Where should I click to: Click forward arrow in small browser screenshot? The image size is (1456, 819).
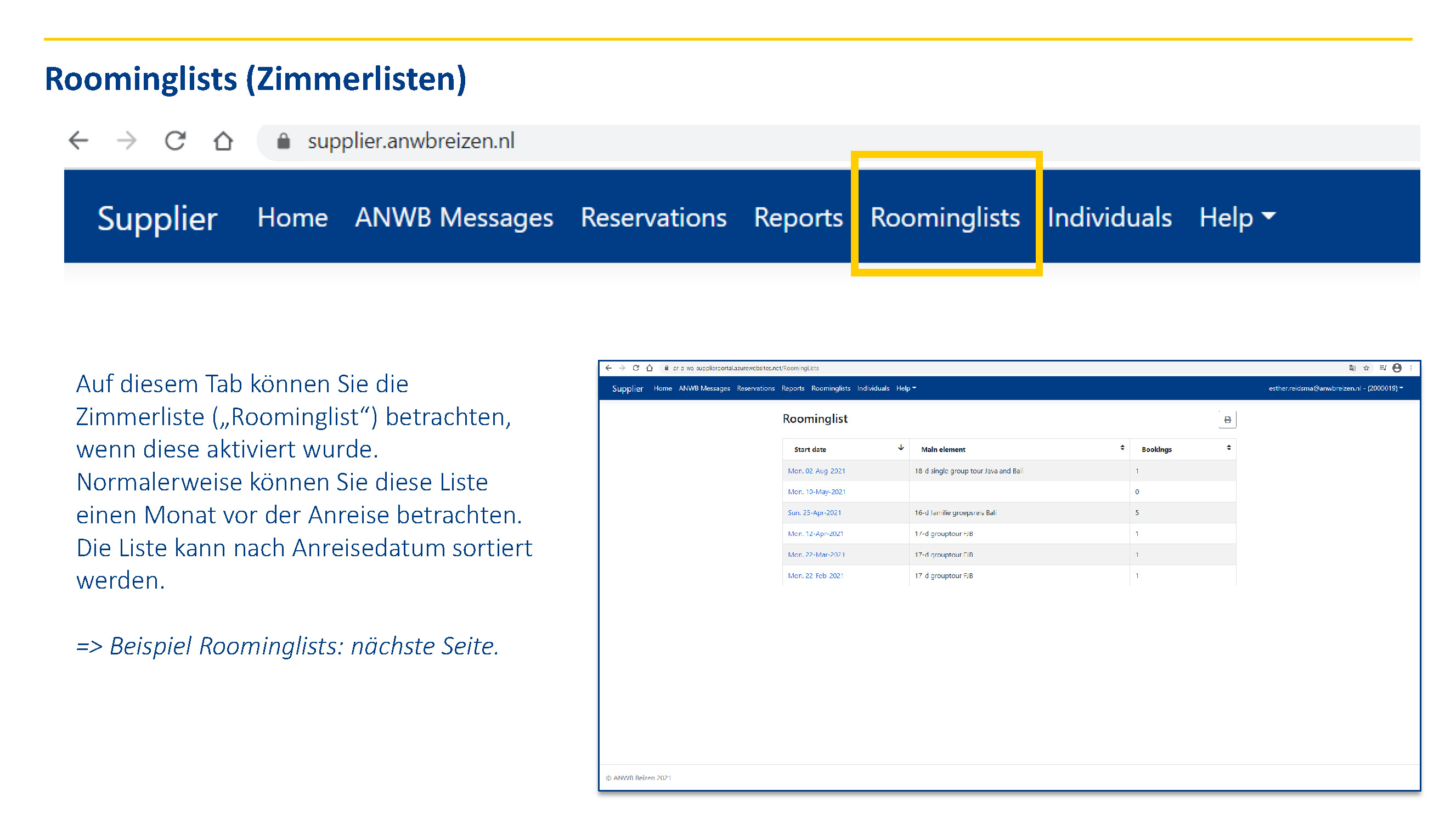(x=622, y=368)
